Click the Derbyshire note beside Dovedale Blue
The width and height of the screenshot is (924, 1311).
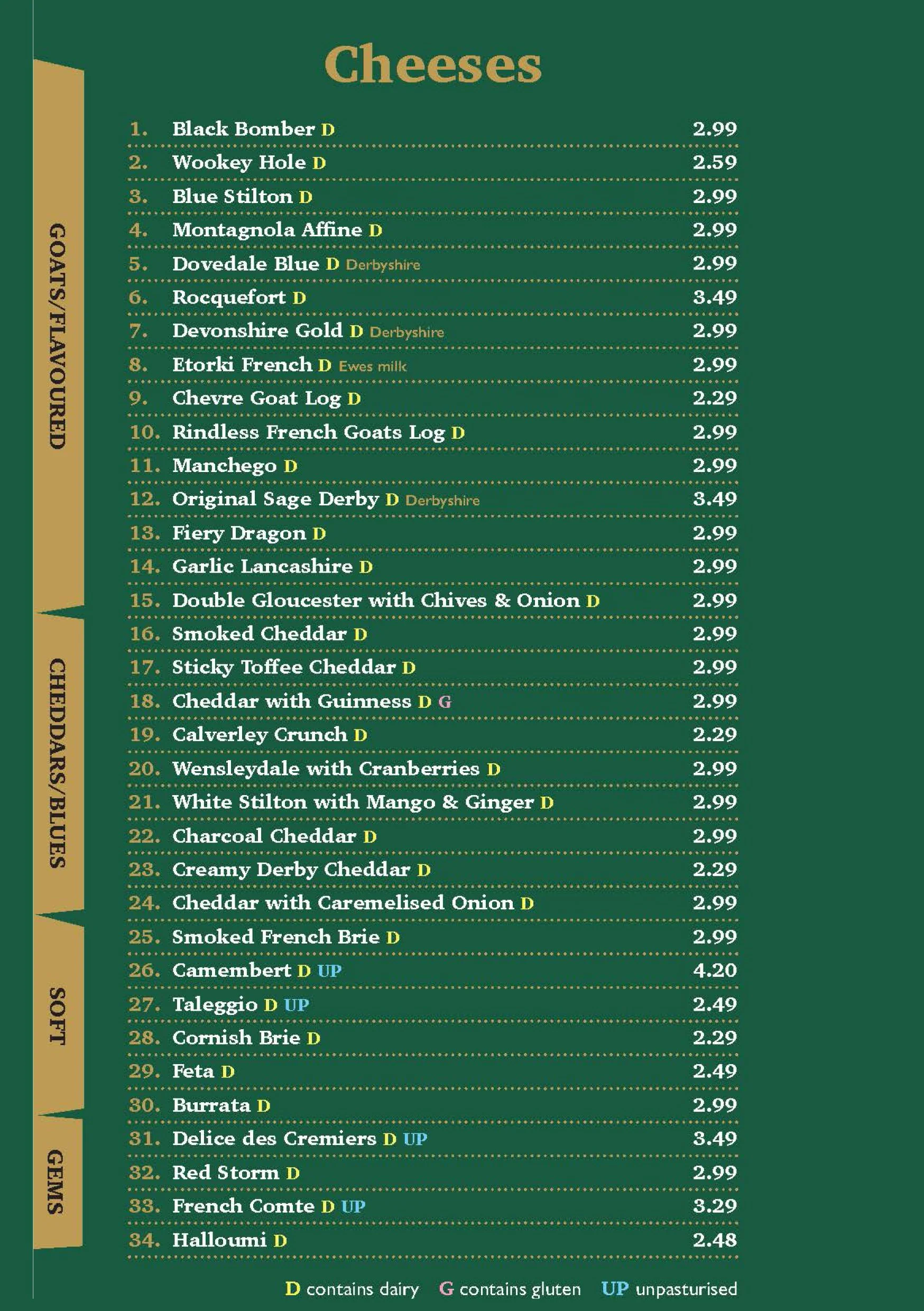(383, 265)
